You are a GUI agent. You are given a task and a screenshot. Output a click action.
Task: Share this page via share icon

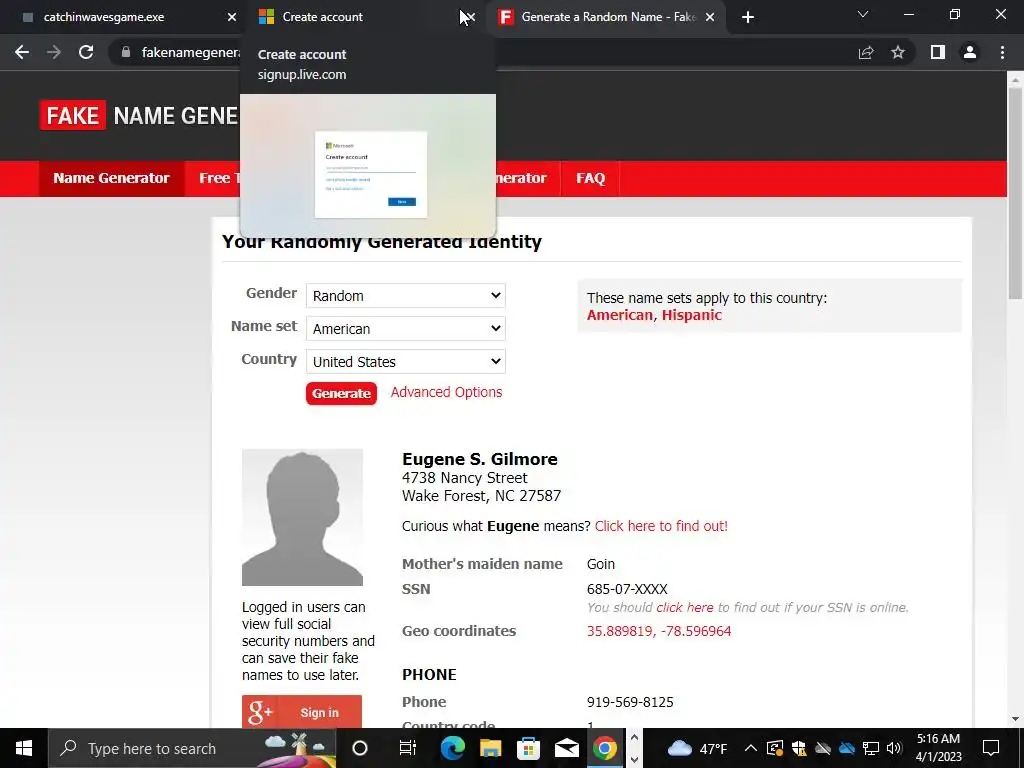[866, 52]
